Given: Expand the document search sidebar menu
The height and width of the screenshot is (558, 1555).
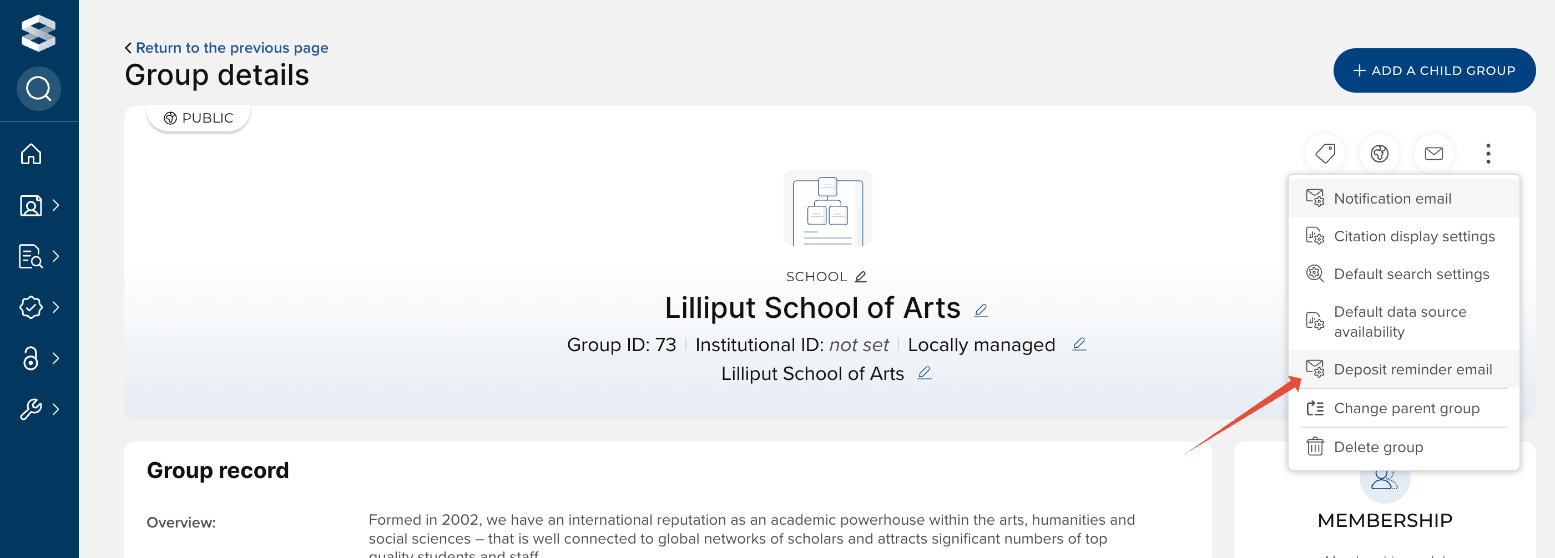Looking at the screenshot, I should click(x=39, y=257).
